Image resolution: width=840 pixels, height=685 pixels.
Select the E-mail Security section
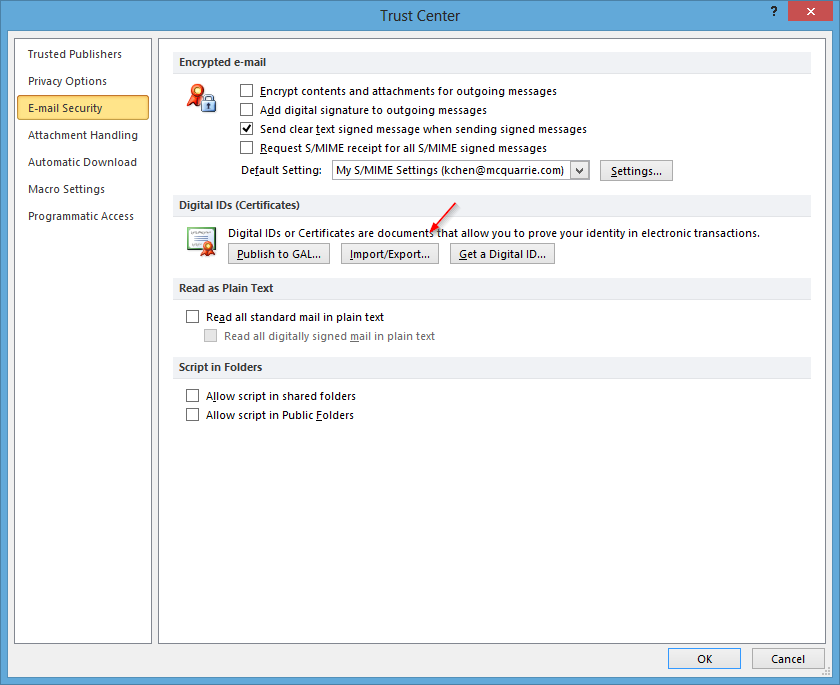coord(83,108)
